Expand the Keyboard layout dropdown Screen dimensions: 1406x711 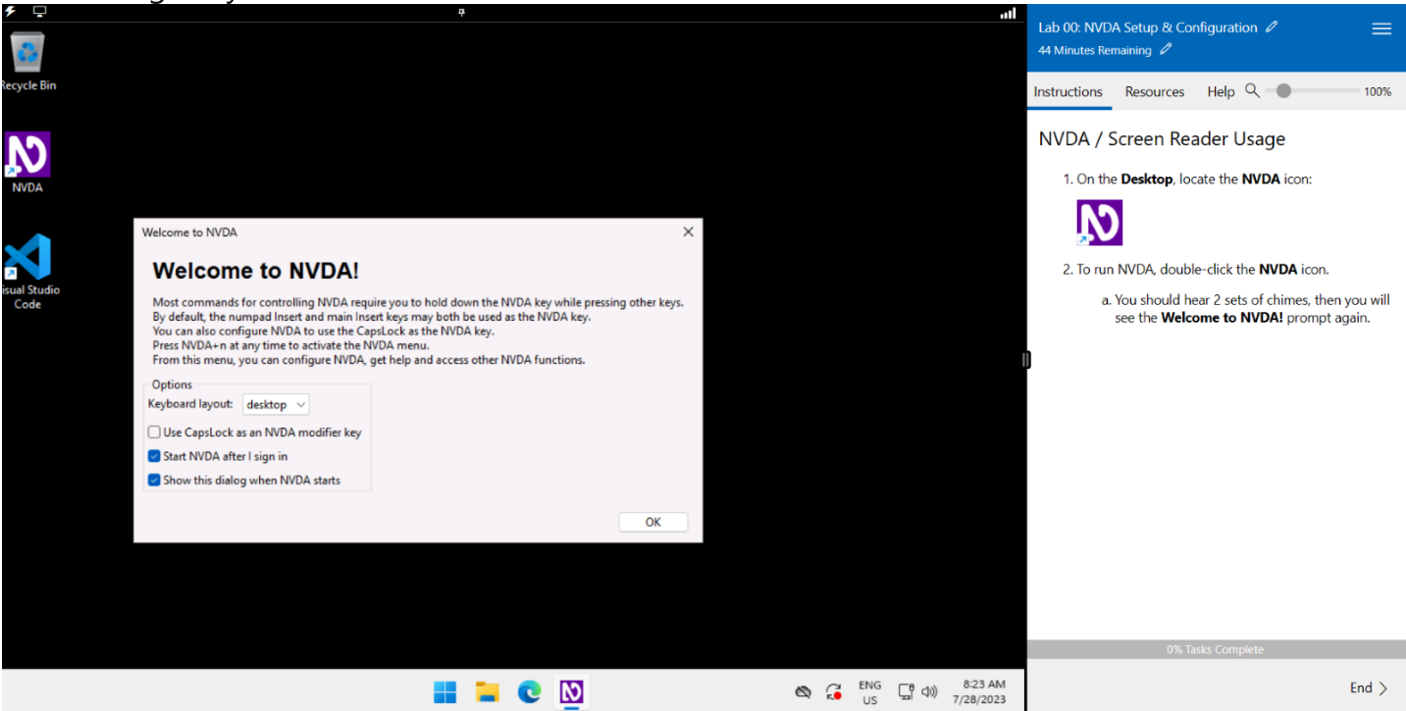[x=276, y=405]
